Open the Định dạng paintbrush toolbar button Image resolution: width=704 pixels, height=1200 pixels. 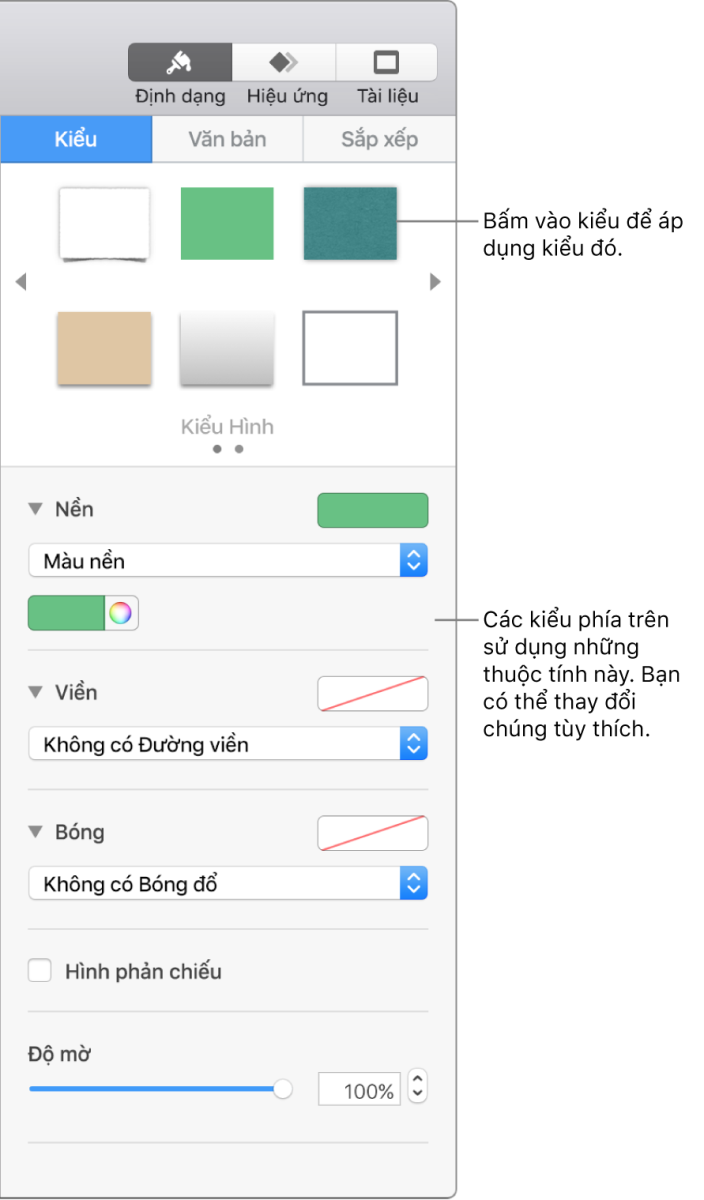[180, 62]
